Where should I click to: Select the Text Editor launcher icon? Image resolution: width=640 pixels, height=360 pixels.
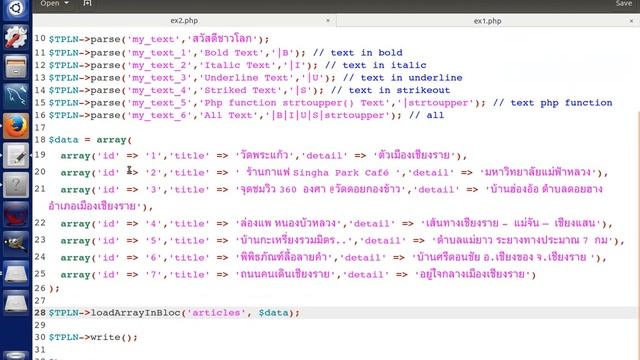[16, 156]
